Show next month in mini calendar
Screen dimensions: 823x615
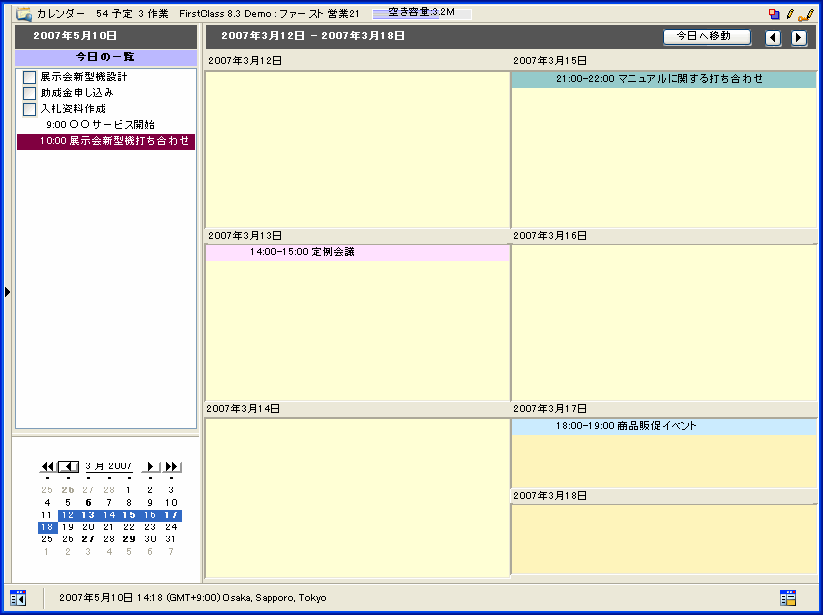pyautogui.click(x=151, y=467)
